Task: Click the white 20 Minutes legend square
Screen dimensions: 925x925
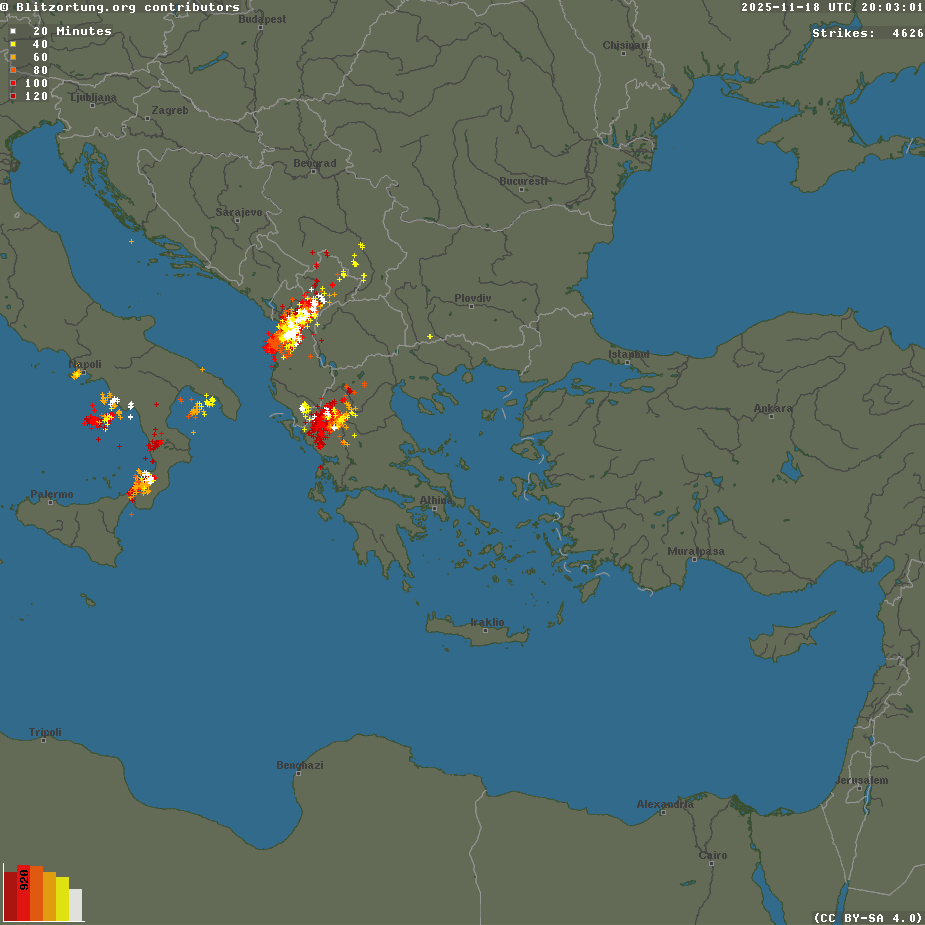Action: click(x=13, y=32)
